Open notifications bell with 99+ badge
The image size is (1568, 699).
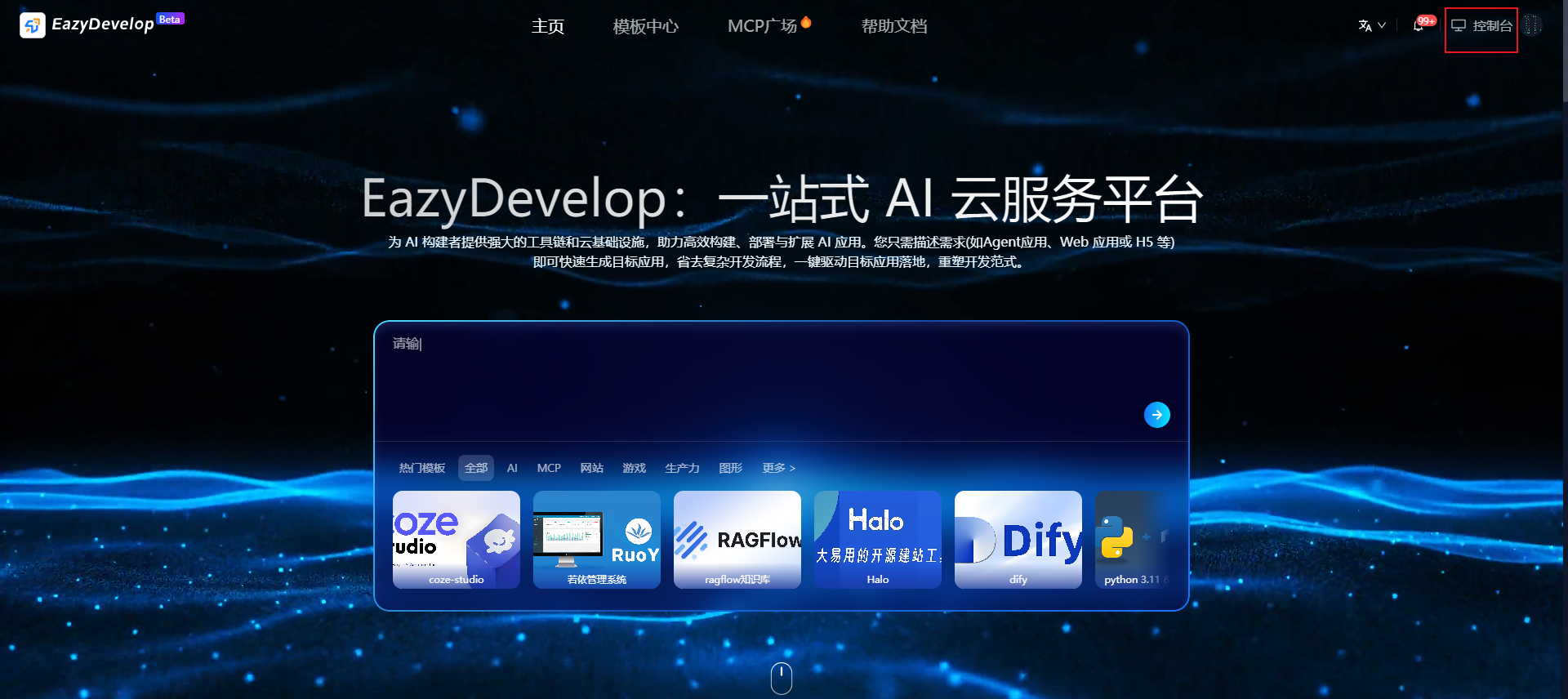[1419, 25]
